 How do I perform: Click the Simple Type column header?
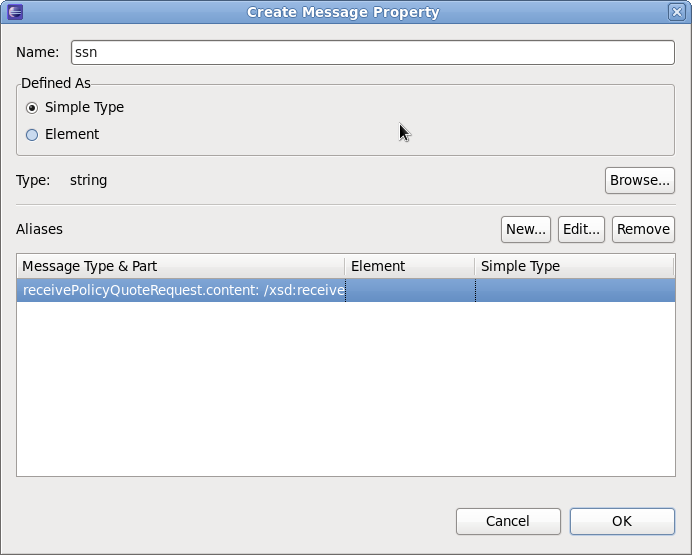575,266
